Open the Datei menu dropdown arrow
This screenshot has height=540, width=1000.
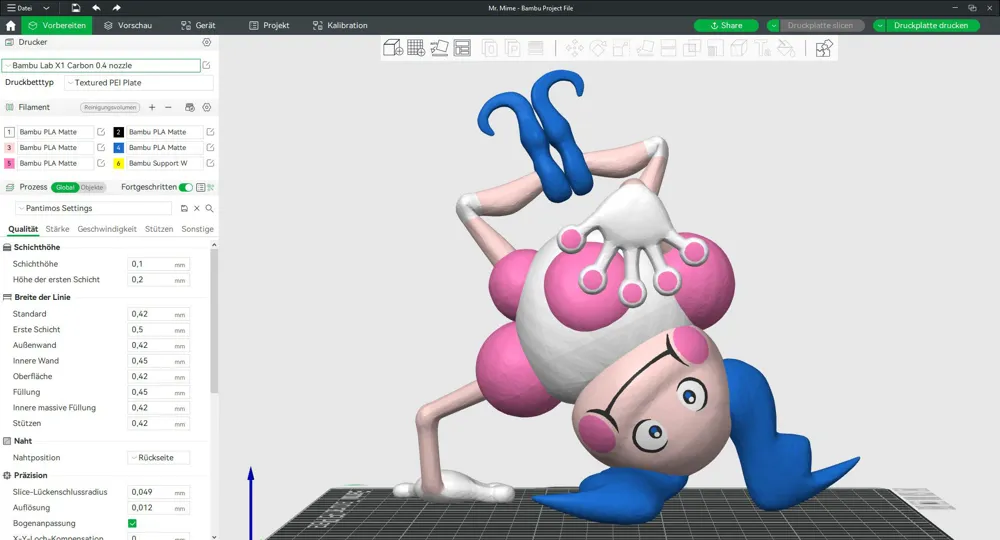coord(46,8)
